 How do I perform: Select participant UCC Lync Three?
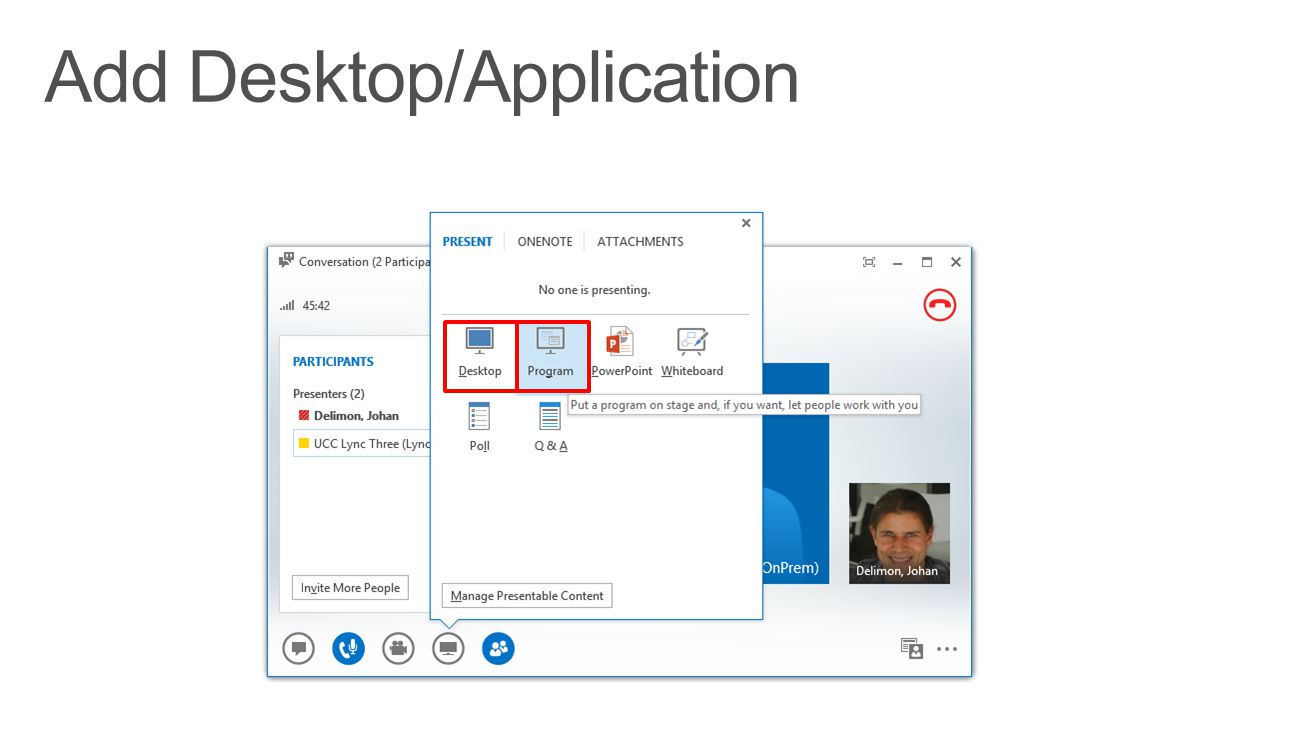tap(361, 443)
